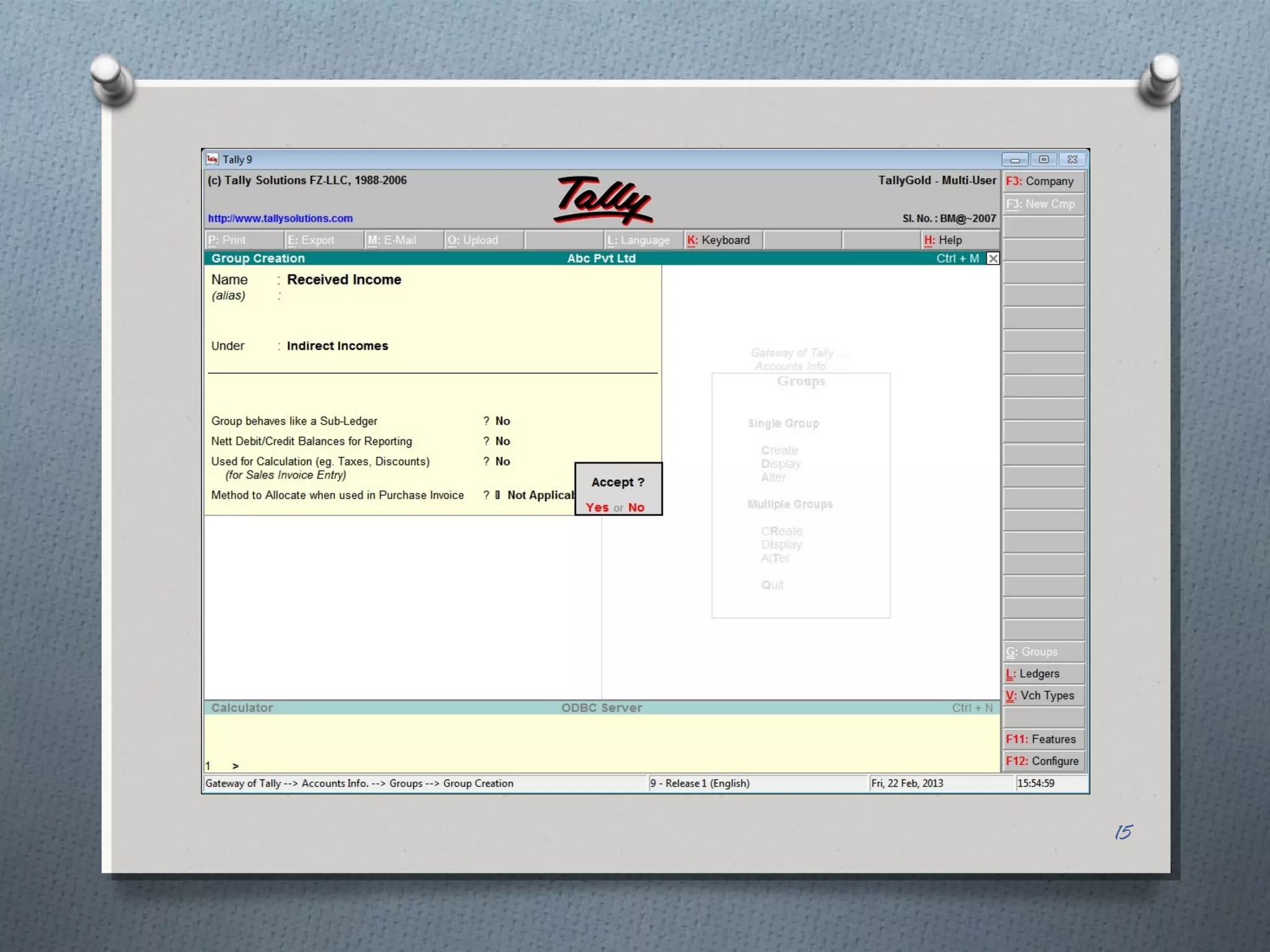The width and height of the screenshot is (1270, 952).
Task: Click the G: Groups side button
Action: [1044, 652]
